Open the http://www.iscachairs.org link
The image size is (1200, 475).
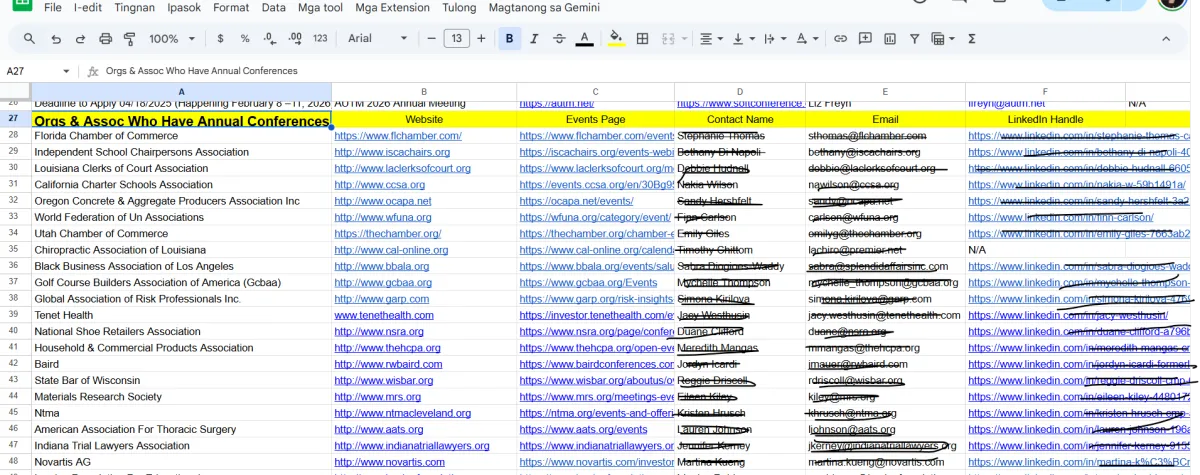[394, 152]
